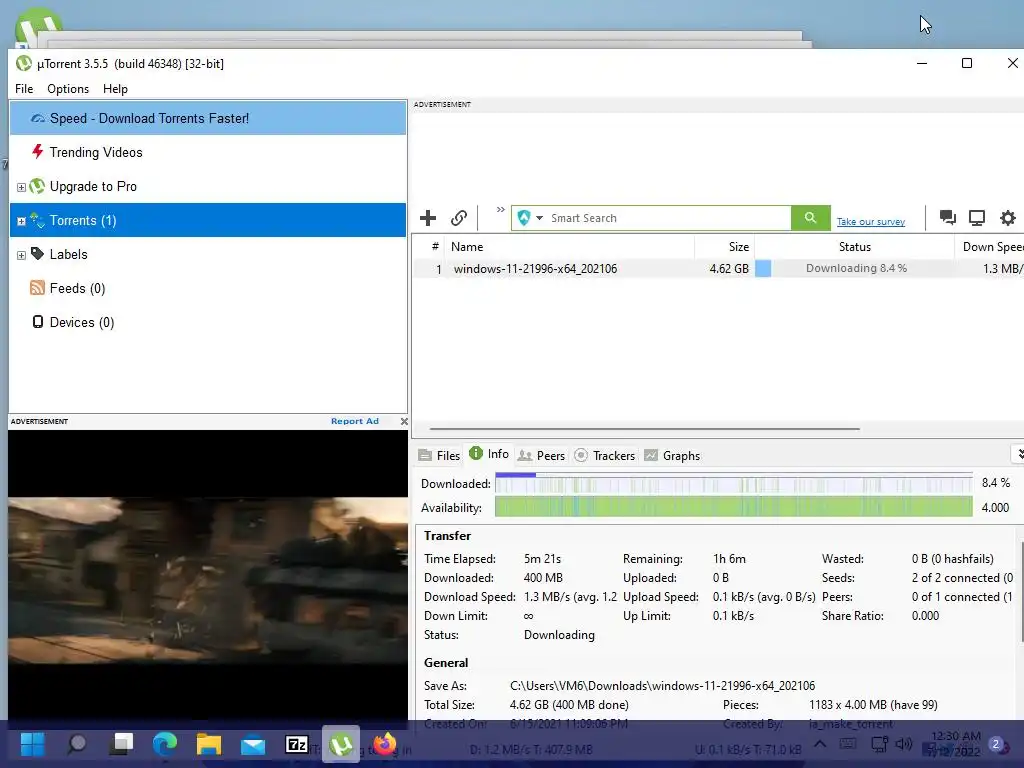1024x768 pixels.
Task: Select Speed - Download Torrents Faster! item
Action: coord(208,118)
